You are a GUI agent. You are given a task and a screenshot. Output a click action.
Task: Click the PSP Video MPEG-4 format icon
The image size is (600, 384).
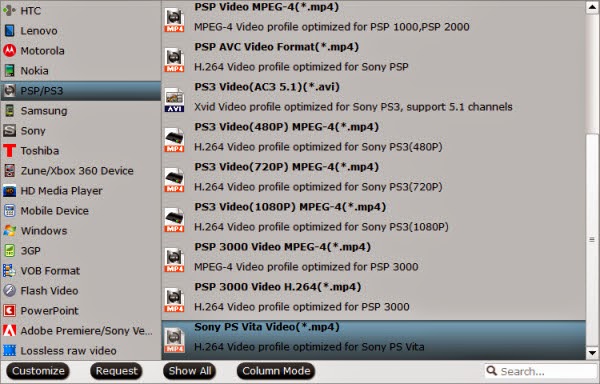[x=174, y=20]
